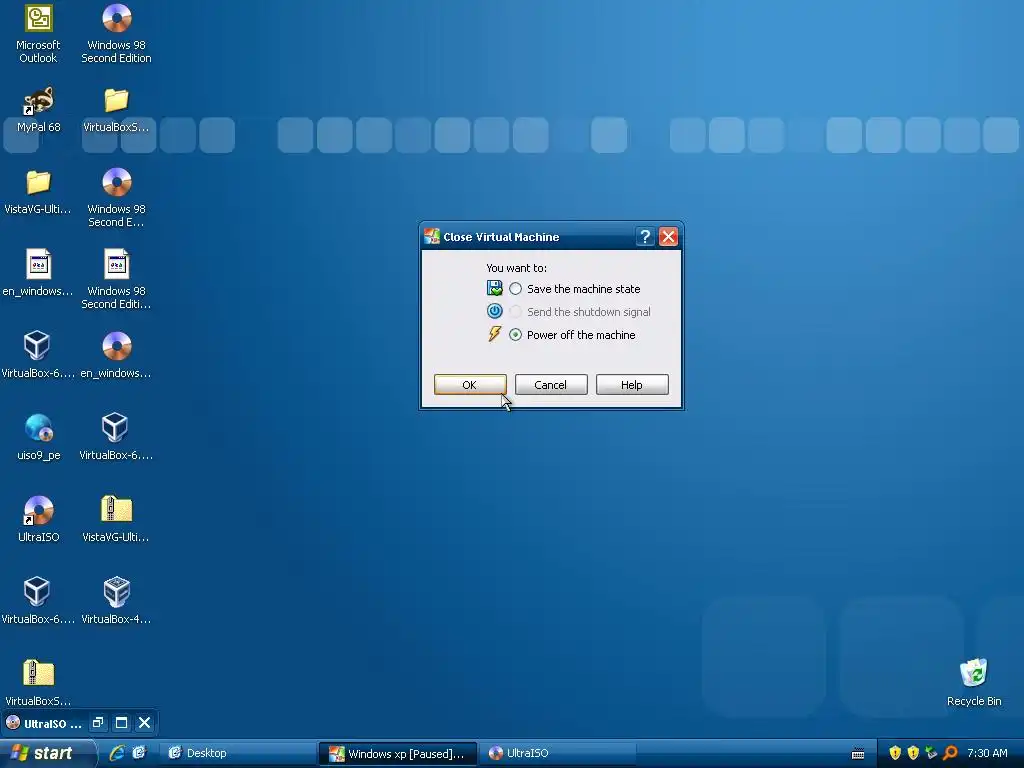Viewport: 1024px width, 768px height.
Task: Select the en_windows... disc image icon
Action: [x=116, y=355]
